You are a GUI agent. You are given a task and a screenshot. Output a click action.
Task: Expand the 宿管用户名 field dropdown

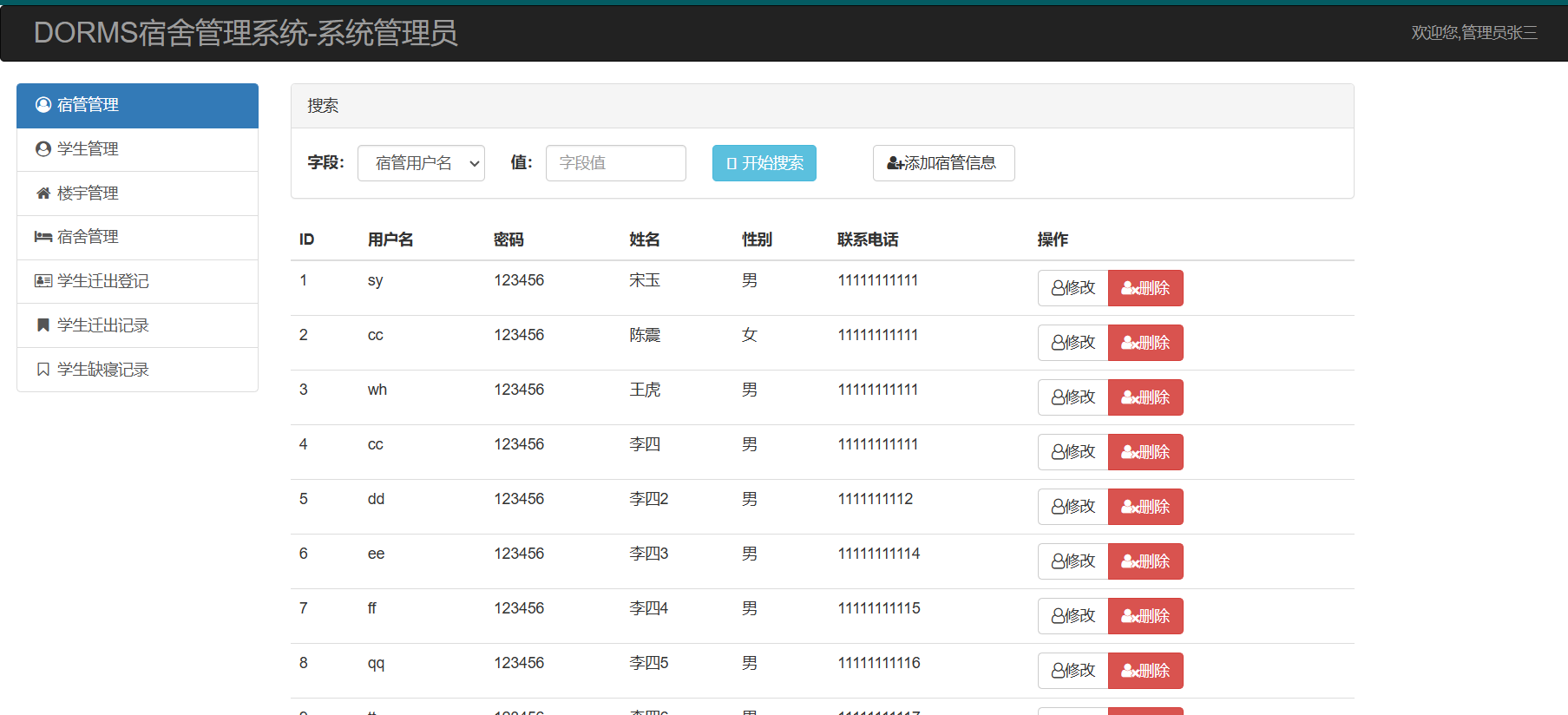pos(421,163)
